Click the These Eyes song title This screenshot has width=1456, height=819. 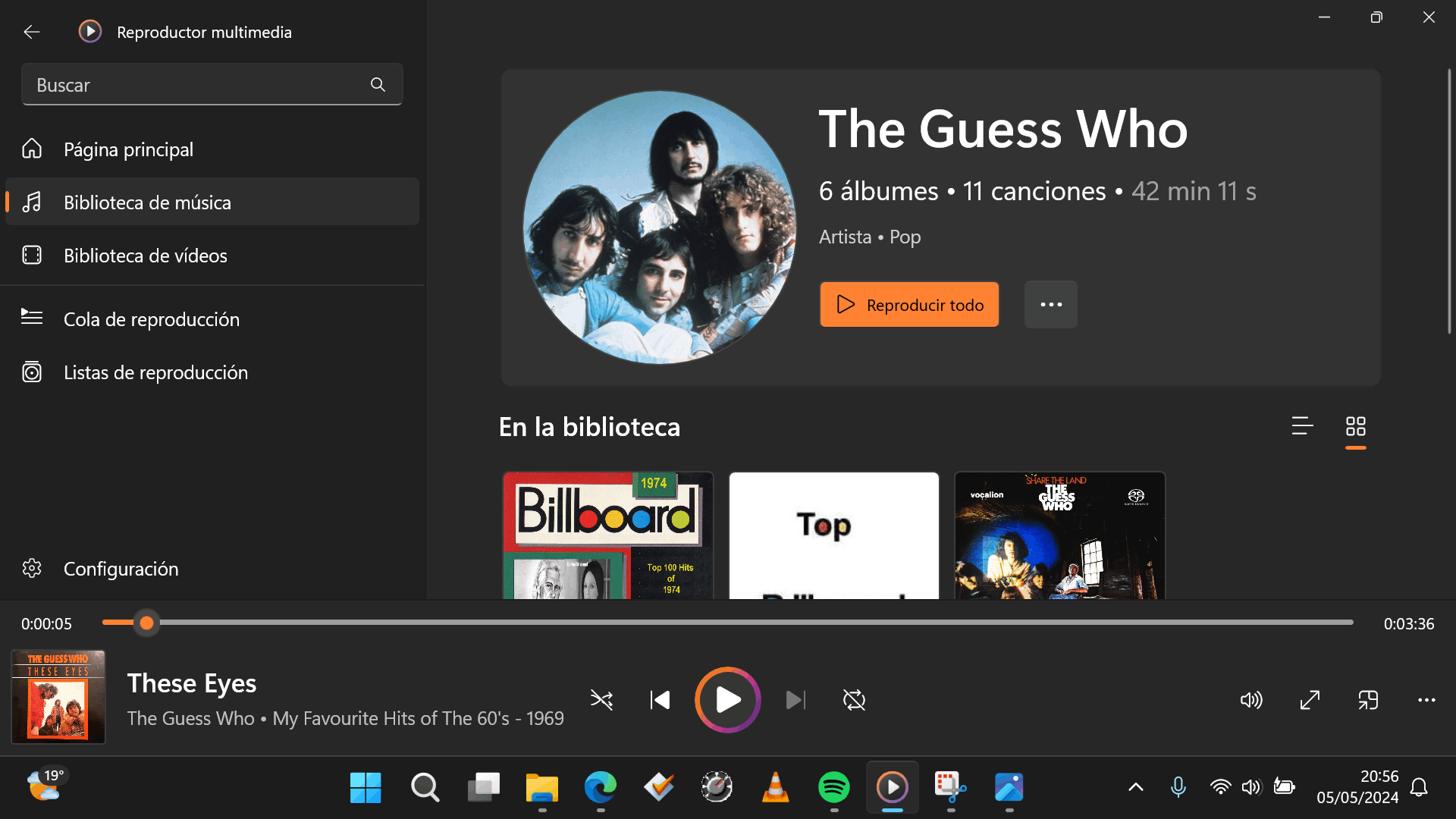coord(192,683)
